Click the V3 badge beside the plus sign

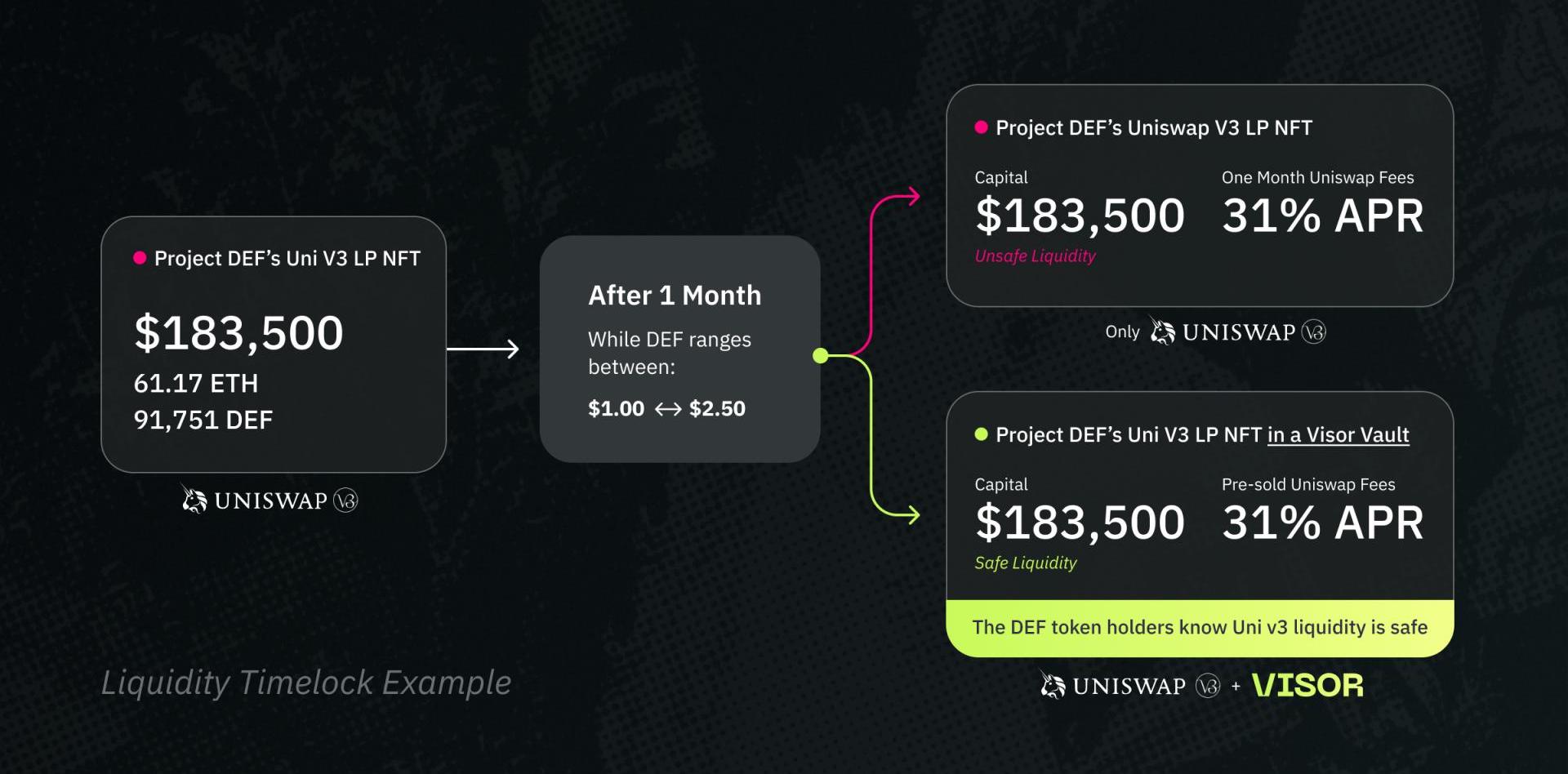[1208, 686]
